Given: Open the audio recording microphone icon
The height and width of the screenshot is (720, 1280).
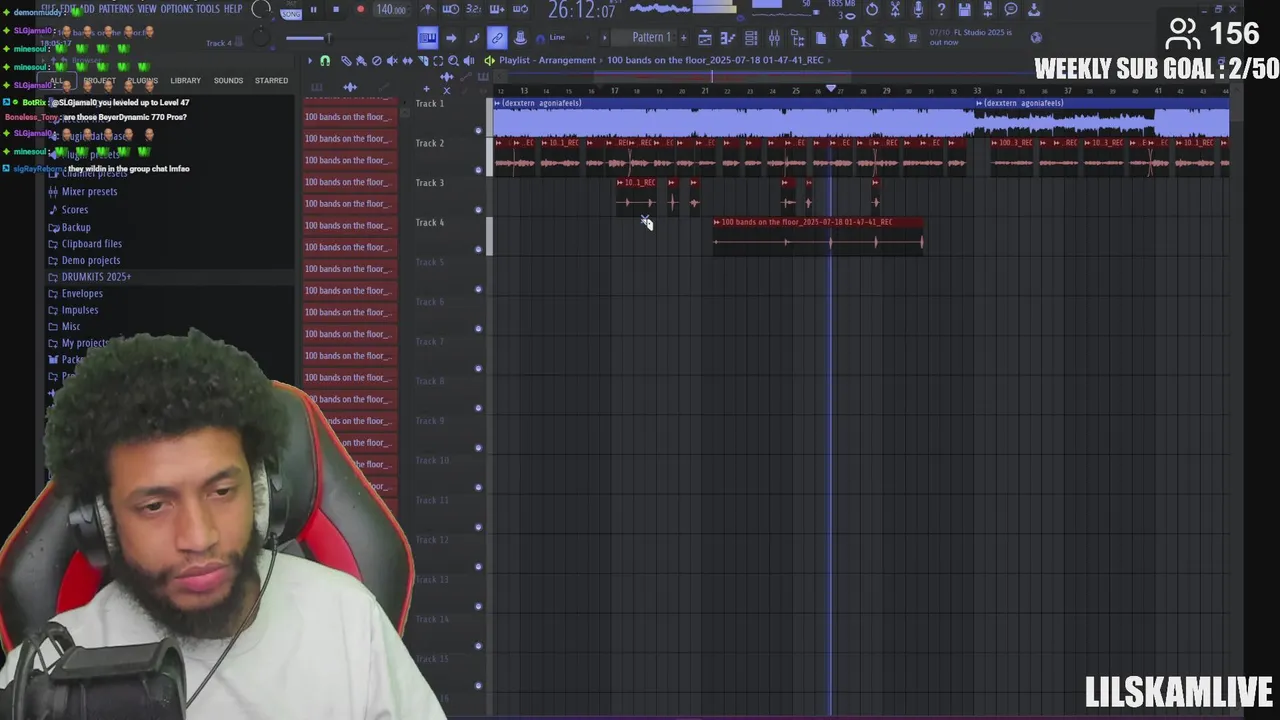Looking at the screenshot, I should [918, 9].
